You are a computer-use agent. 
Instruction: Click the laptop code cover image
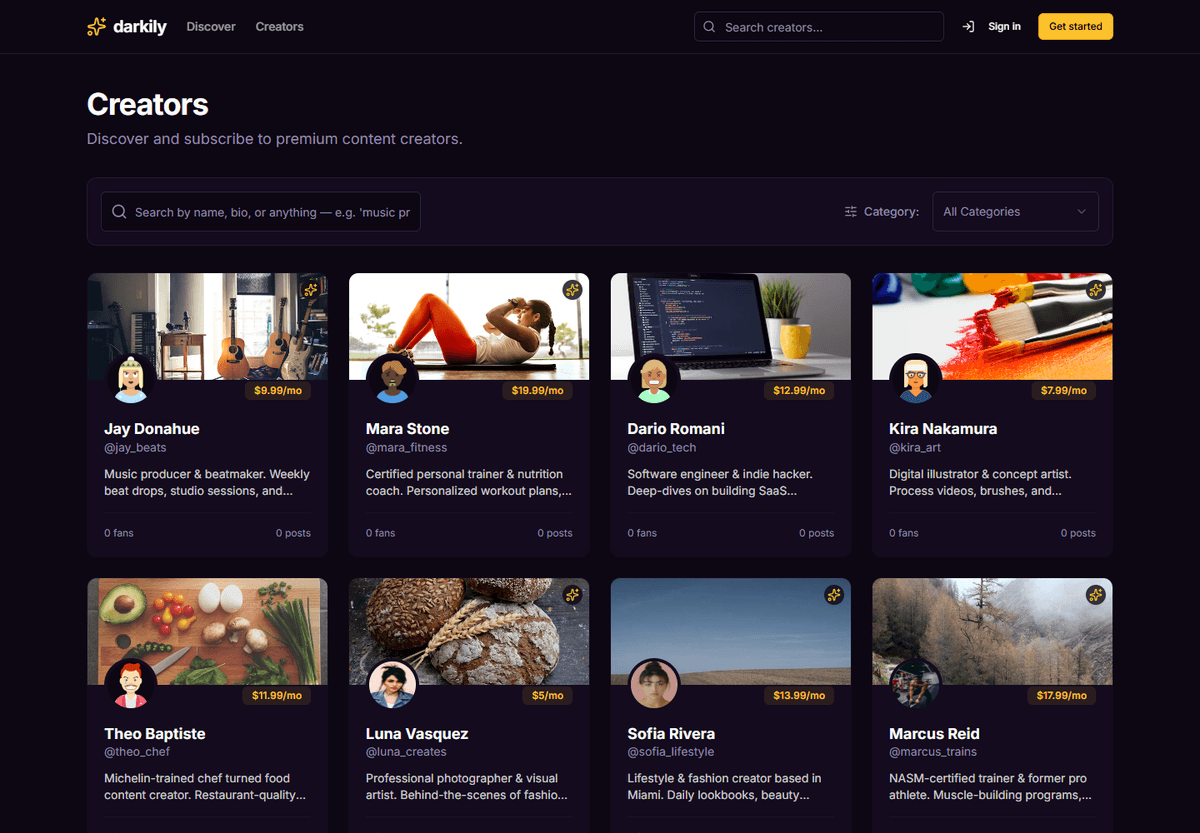(731, 326)
